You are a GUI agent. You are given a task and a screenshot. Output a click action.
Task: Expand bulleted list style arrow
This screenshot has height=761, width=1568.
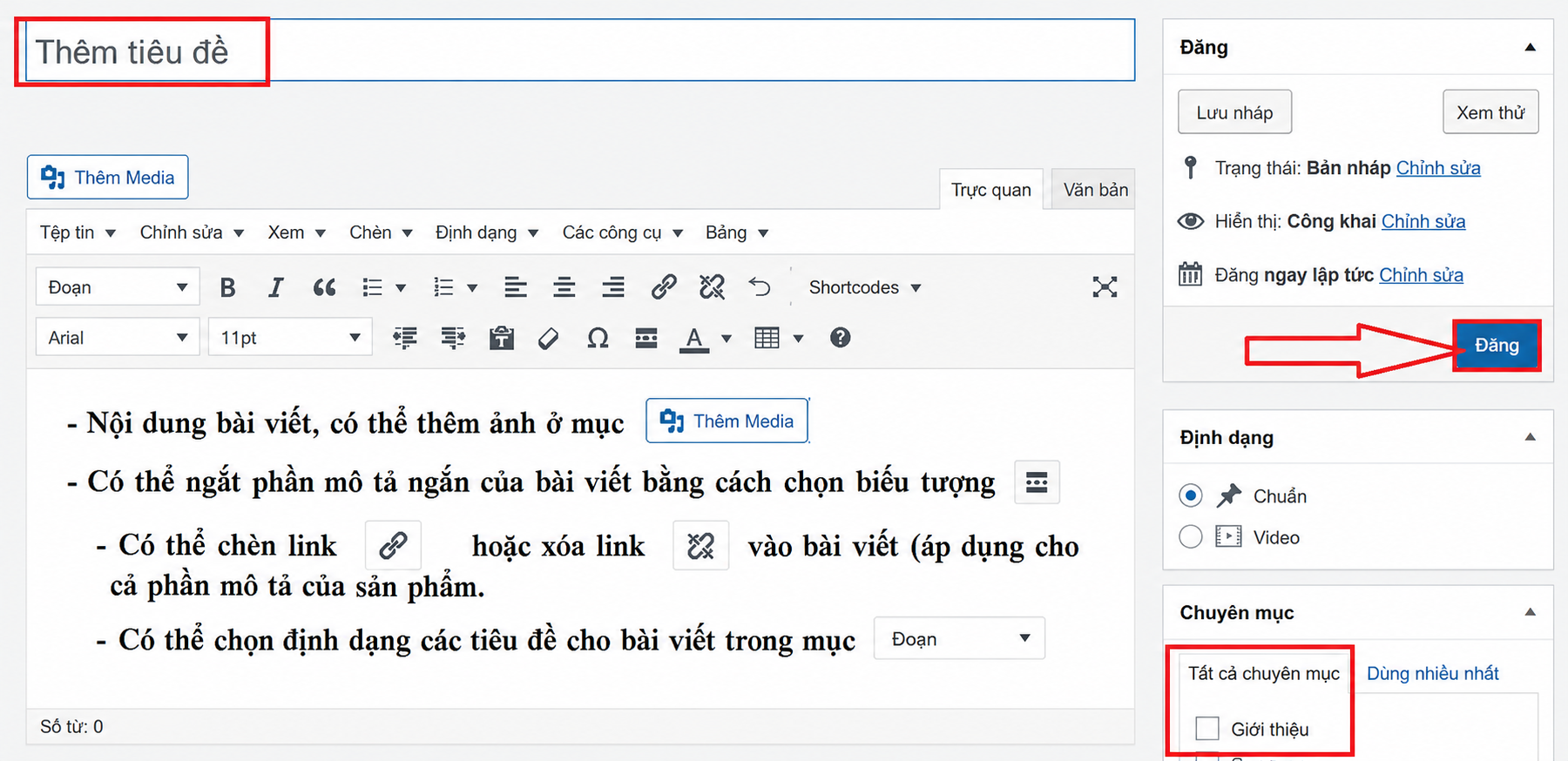(x=401, y=288)
